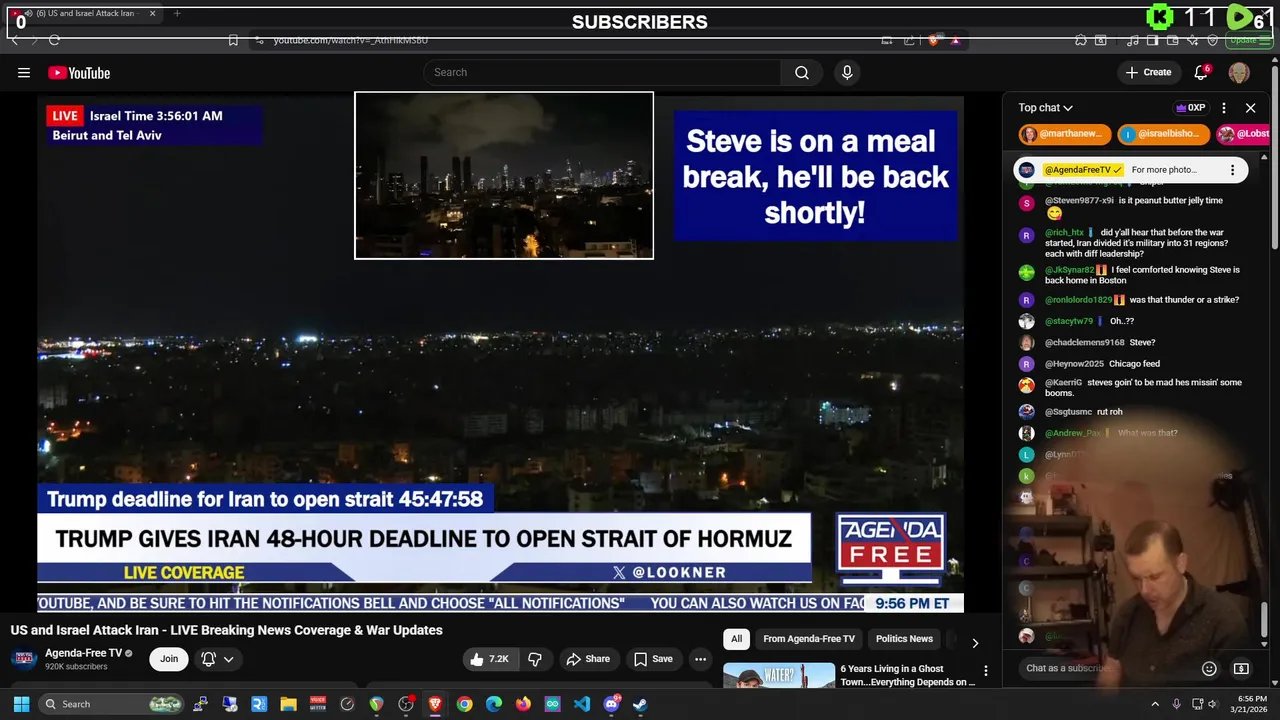The height and width of the screenshot is (720, 1280).
Task: Share the video
Action: pos(587,659)
